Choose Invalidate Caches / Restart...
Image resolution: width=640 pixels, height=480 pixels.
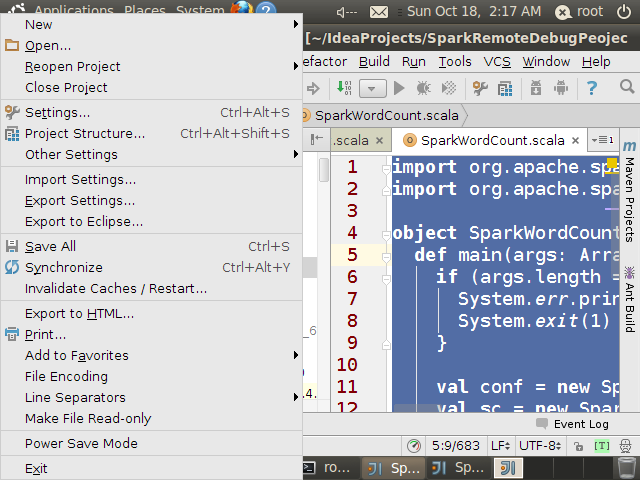151,289
